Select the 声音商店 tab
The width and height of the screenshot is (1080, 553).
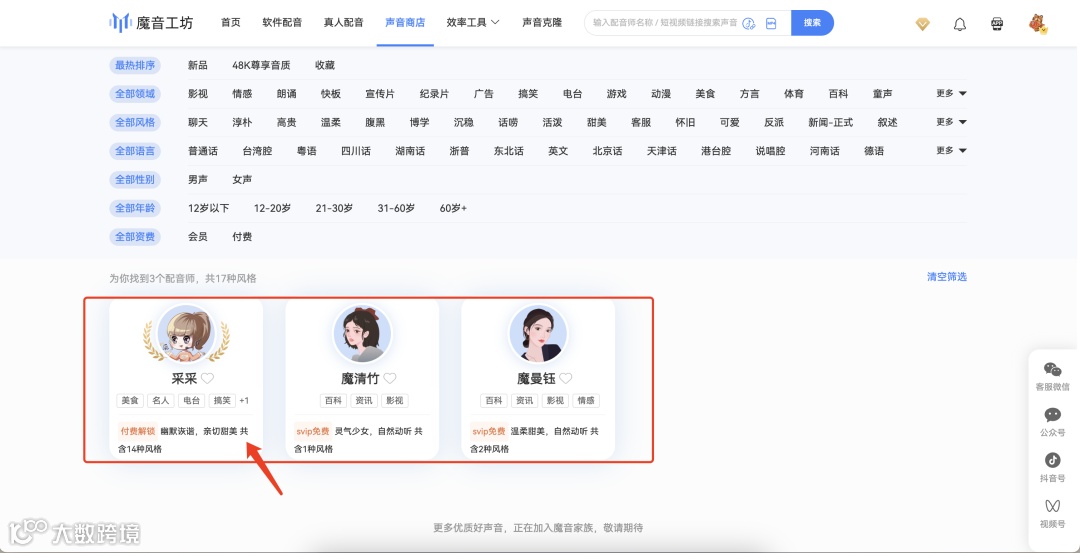click(x=405, y=23)
